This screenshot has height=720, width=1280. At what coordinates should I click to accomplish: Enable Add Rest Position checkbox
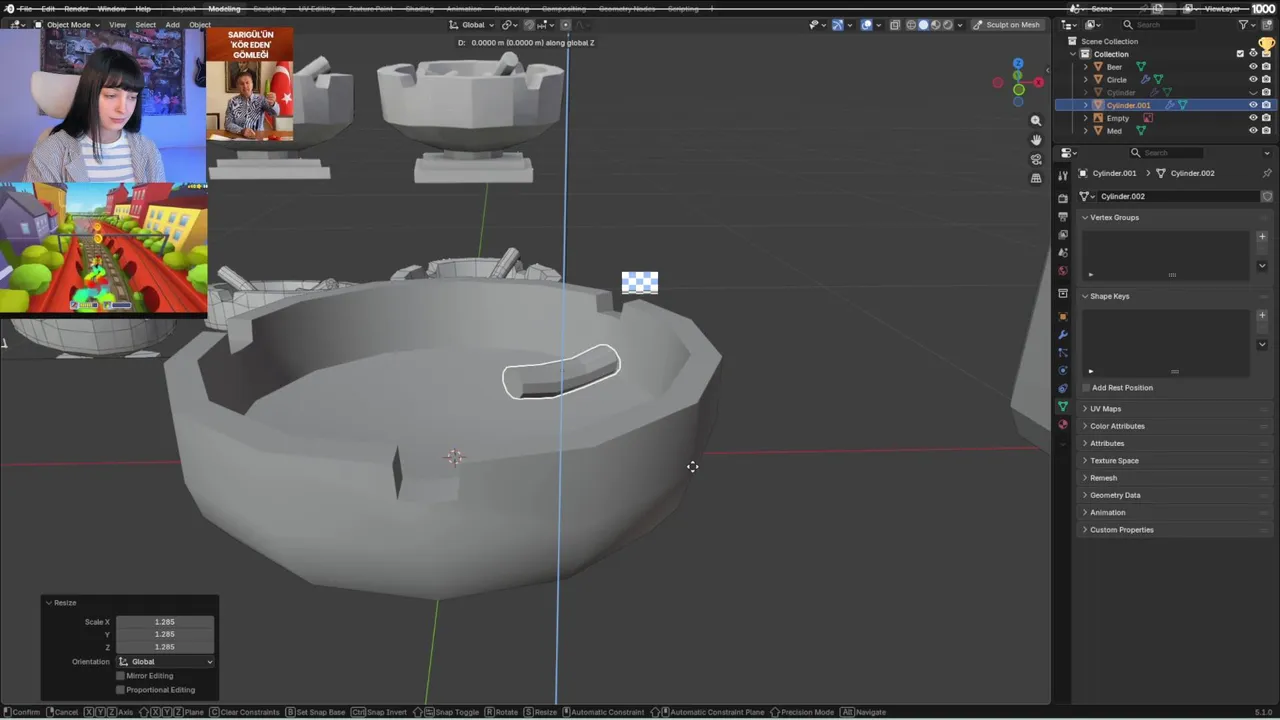[1086, 388]
